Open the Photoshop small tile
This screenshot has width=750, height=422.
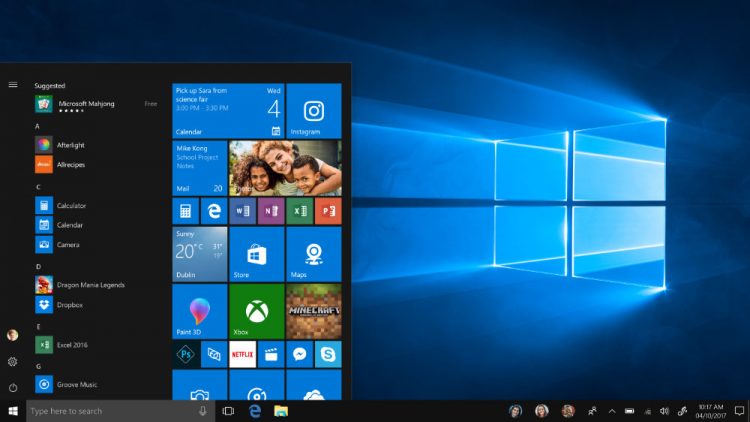pos(185,355)
